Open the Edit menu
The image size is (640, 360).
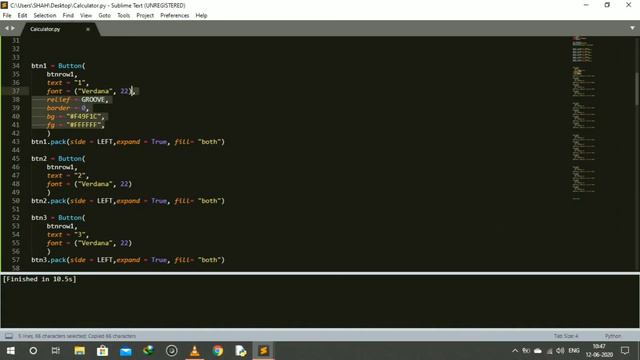pos(22,16)
